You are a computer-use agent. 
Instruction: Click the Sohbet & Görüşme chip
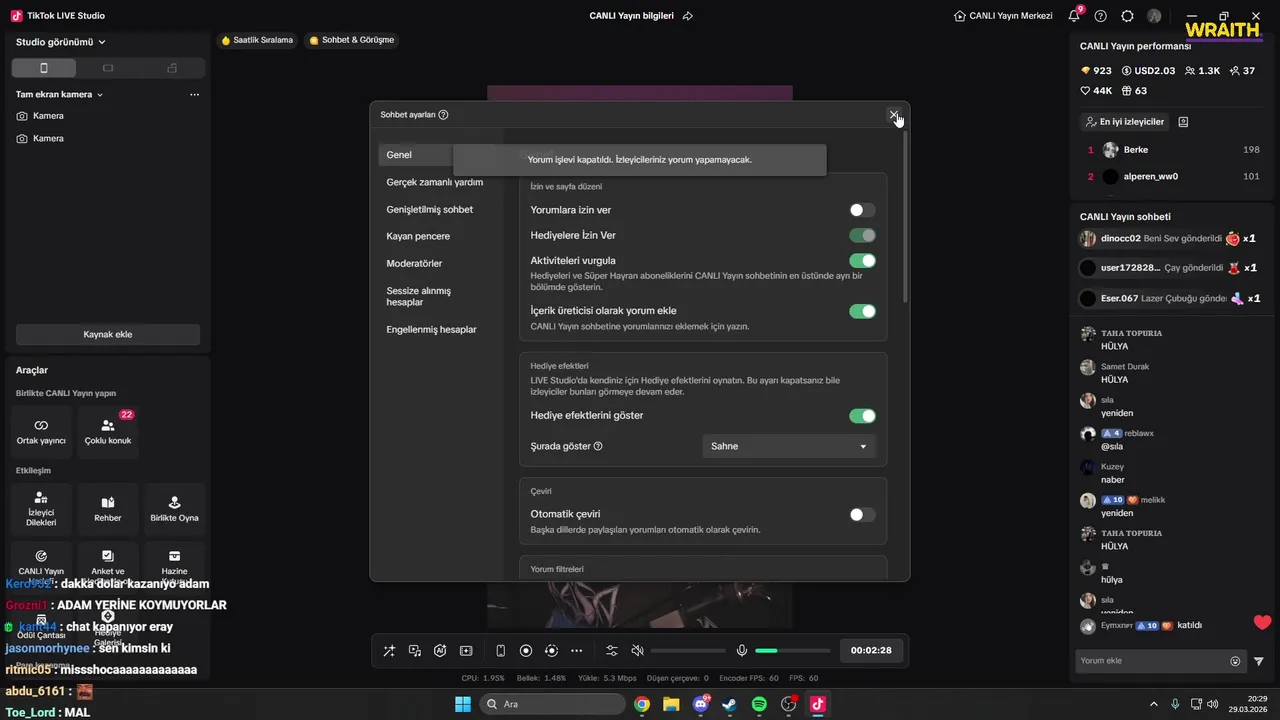pos(352,40)
